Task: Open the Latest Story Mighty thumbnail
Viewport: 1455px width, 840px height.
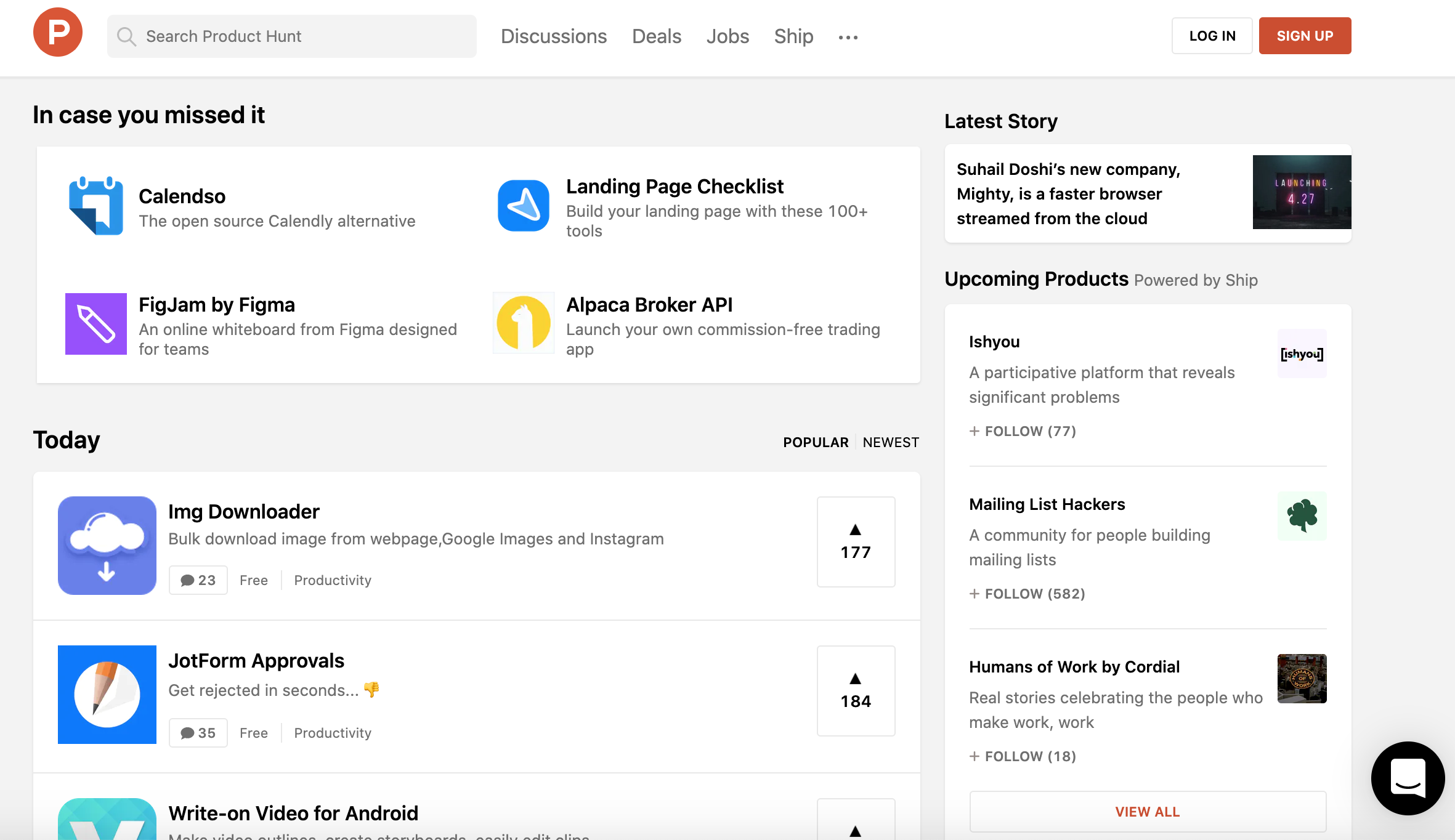Action: pos(1302,192)
